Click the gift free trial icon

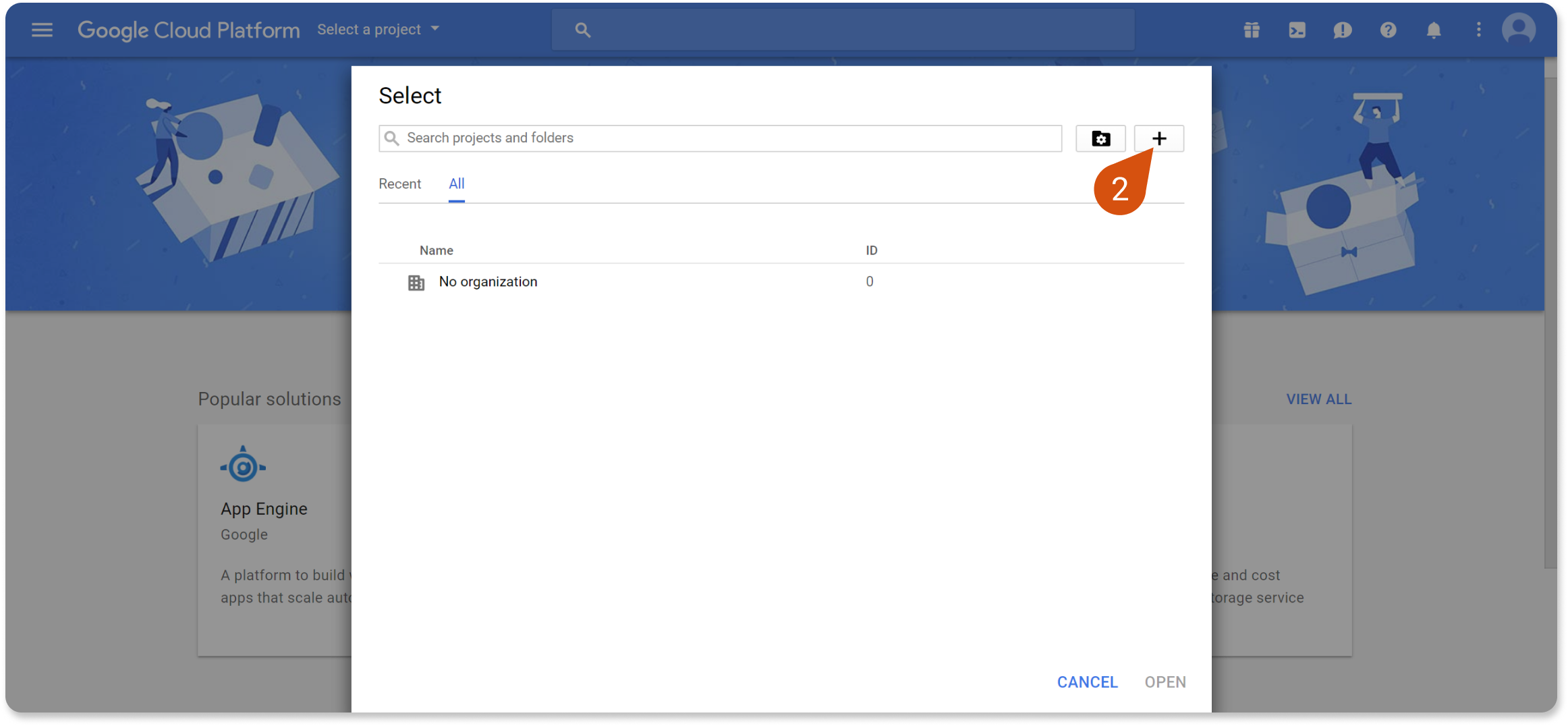(x=1252, y=30)
